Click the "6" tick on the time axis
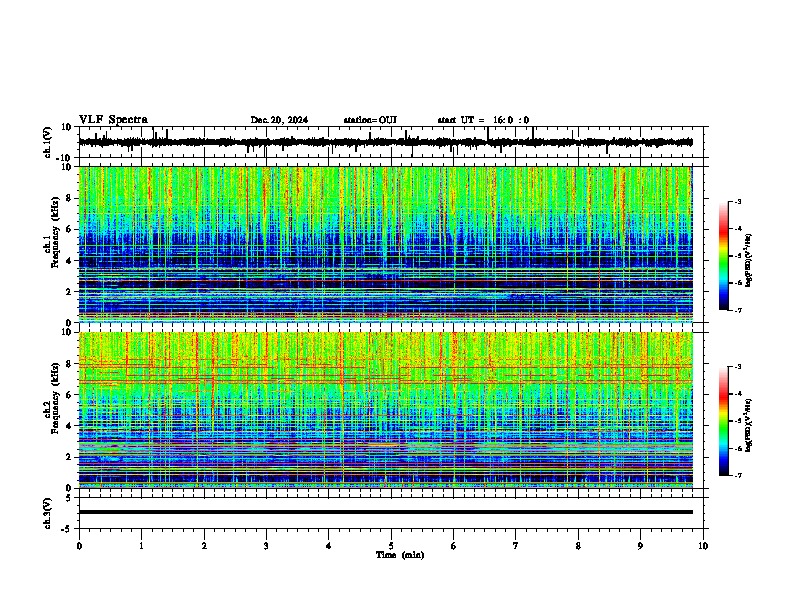The width and height of the screenshot is (792, 612). 454,546
